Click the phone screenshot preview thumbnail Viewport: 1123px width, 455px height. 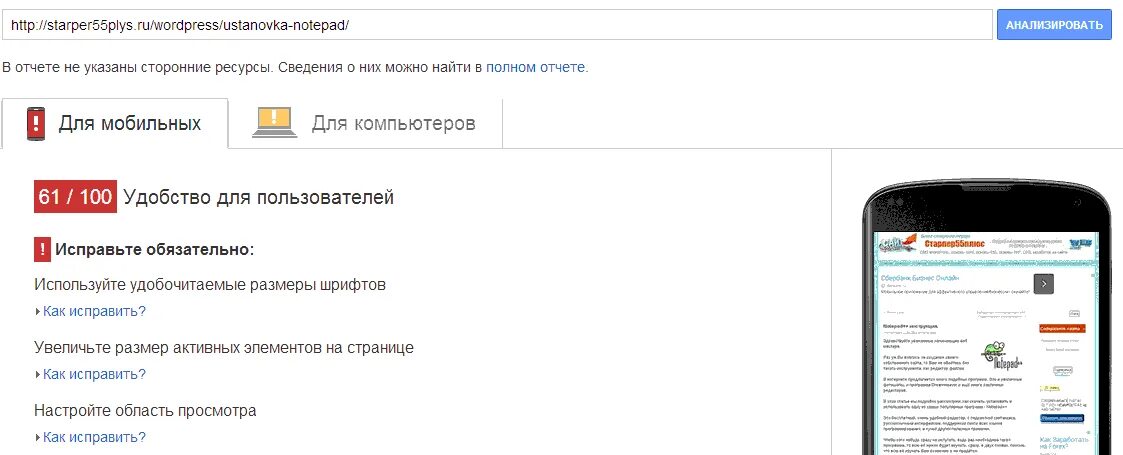click(x=988, y=343)
